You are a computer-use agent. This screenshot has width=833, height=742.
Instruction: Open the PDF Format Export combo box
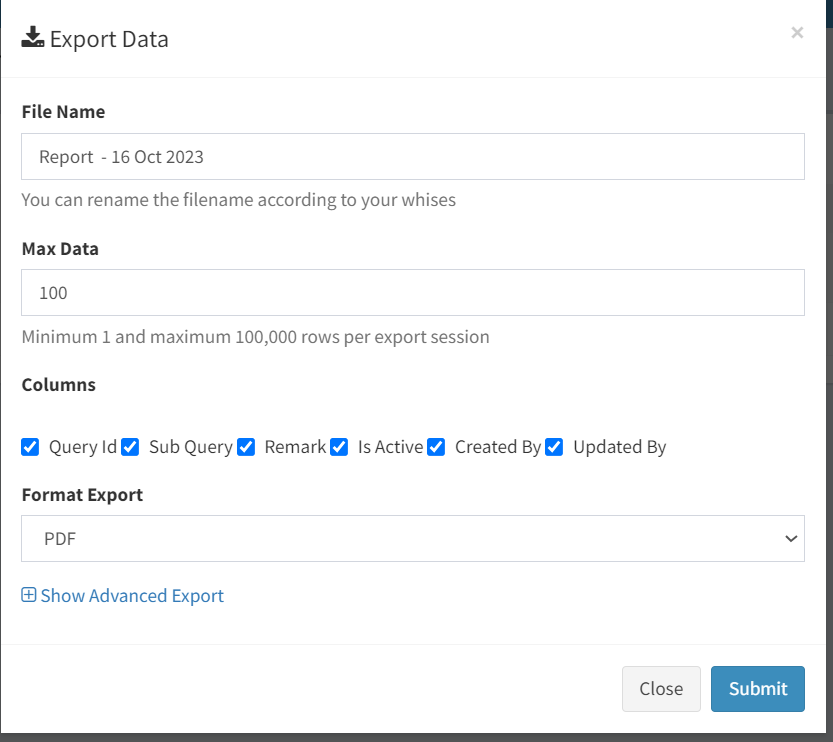point(413,539)
